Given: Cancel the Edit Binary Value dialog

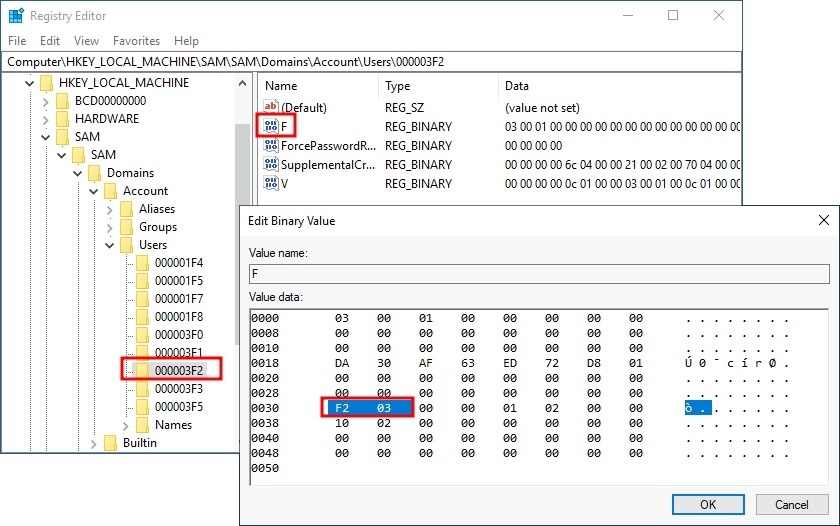Looking at the screenshot, I should [792, 504].
